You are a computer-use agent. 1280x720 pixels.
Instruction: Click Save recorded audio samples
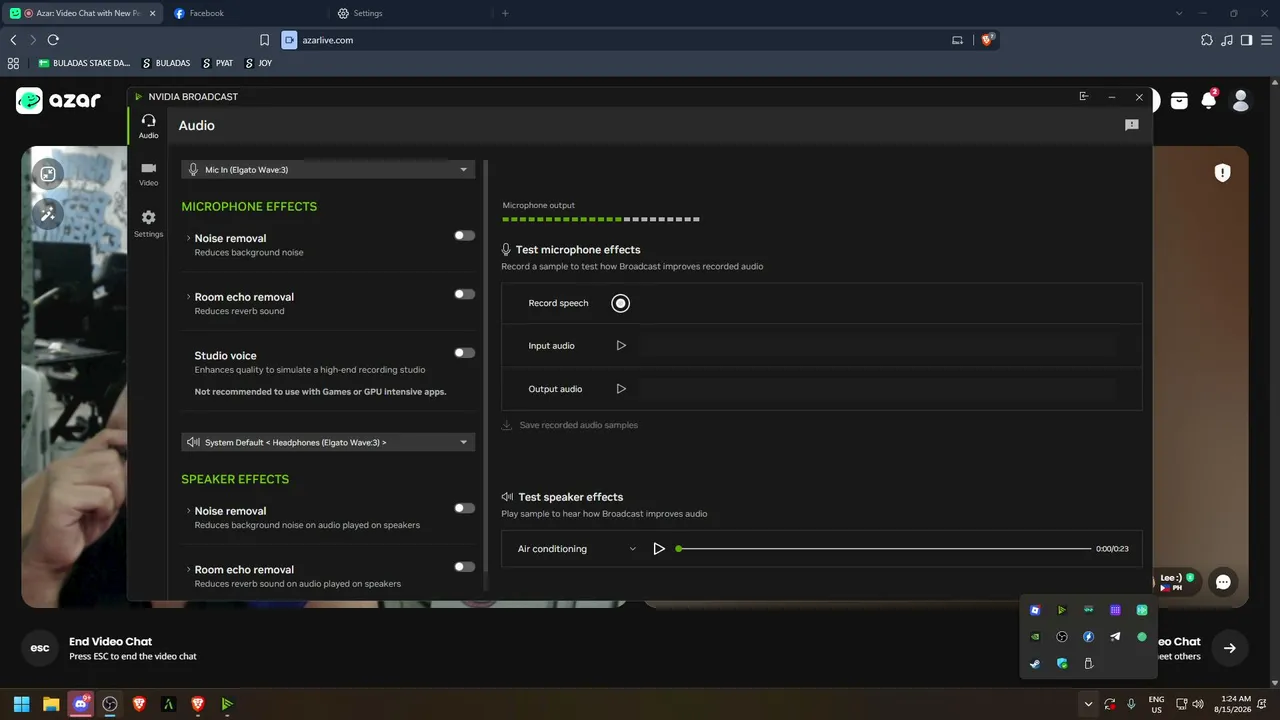tap(570, 425)
